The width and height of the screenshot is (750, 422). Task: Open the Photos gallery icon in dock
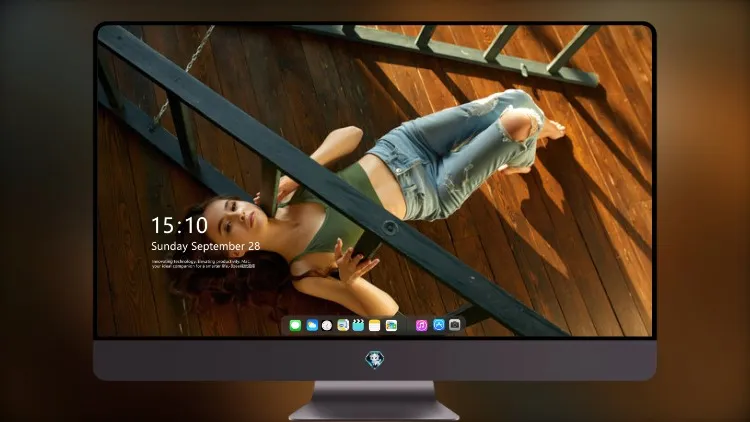click(391, 325)
